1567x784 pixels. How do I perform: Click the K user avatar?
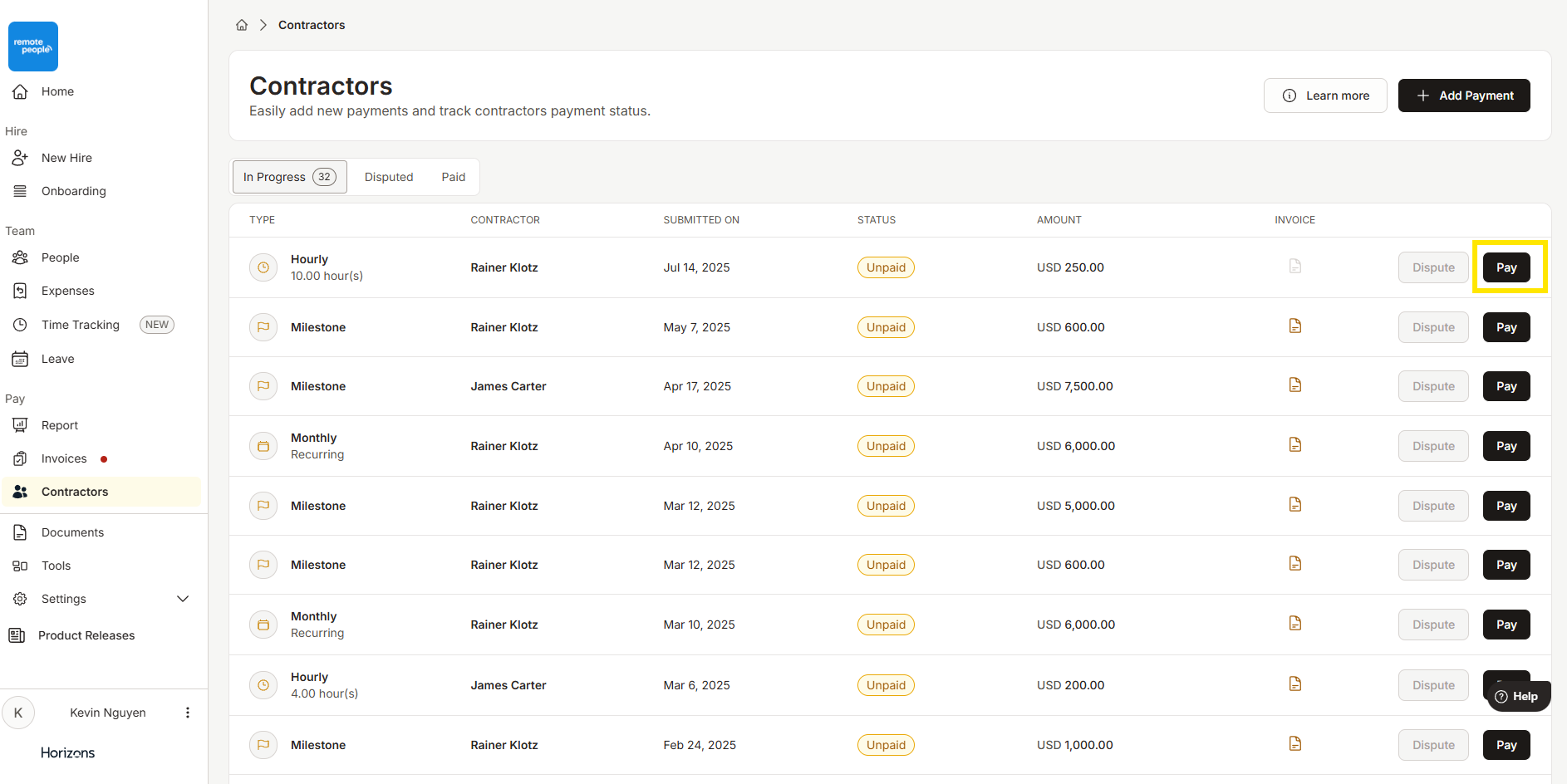pos(18,713)
